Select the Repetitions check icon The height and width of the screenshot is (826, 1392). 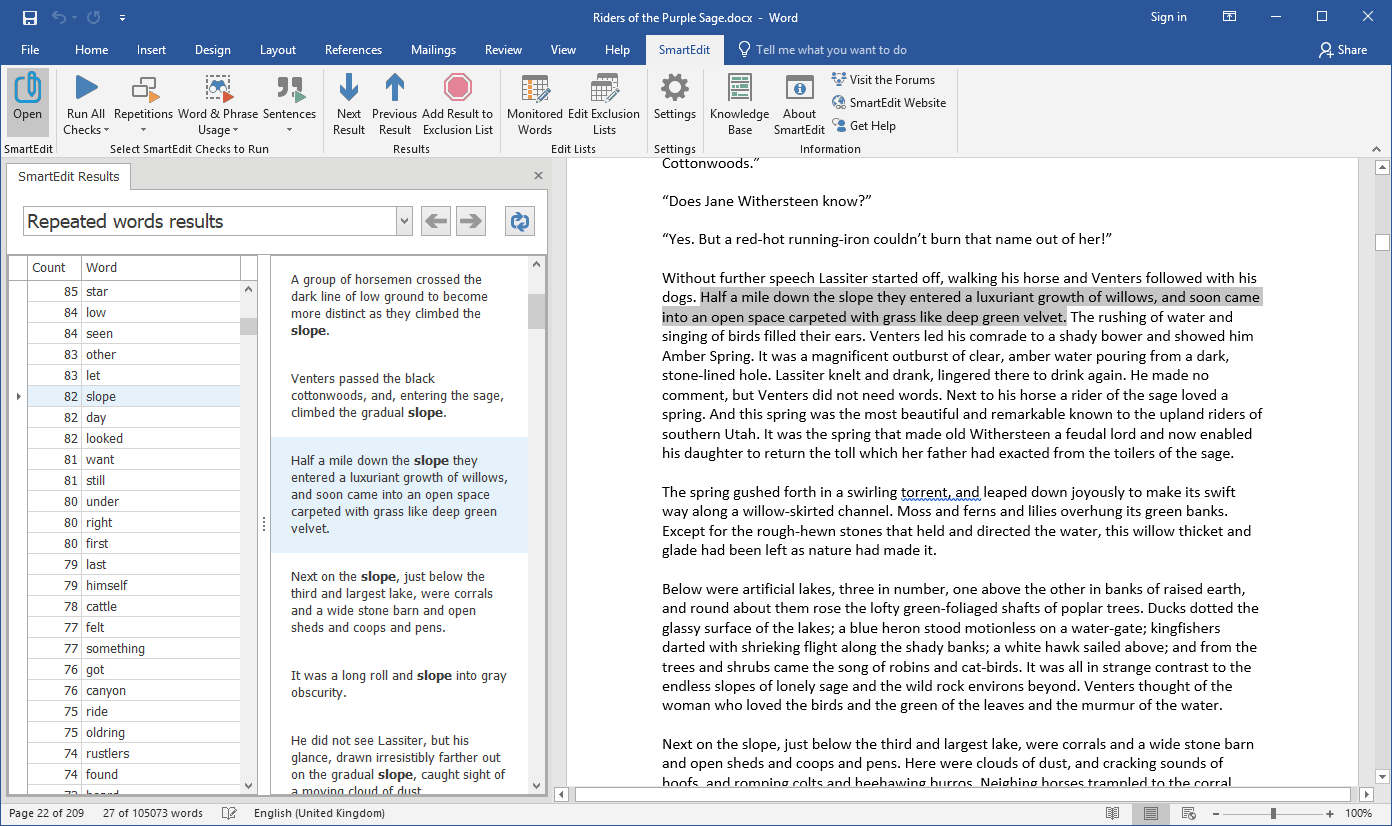143,100
